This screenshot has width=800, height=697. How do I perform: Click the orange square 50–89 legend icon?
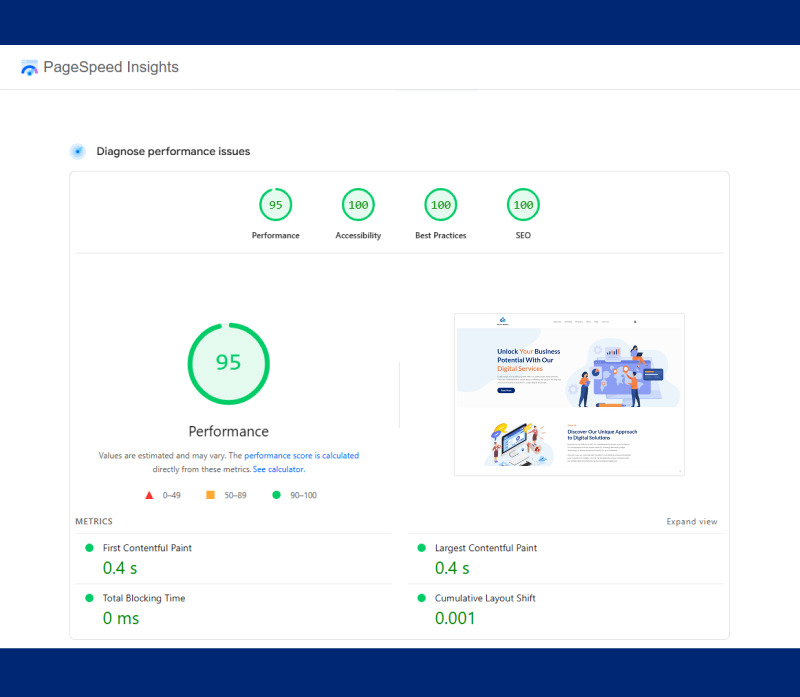click(210, 495)
